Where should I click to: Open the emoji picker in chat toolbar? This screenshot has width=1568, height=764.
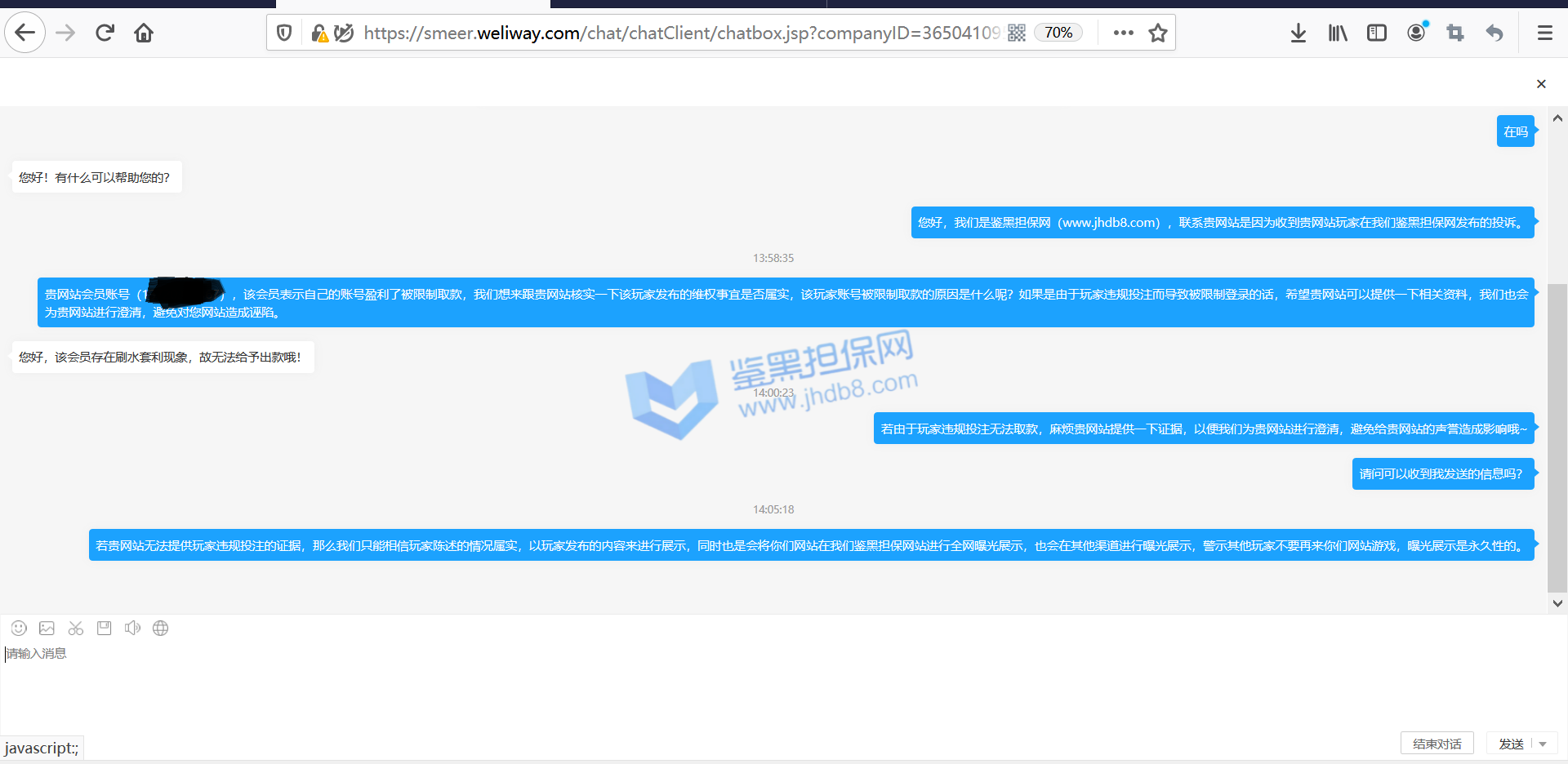(x=19, y=628)
